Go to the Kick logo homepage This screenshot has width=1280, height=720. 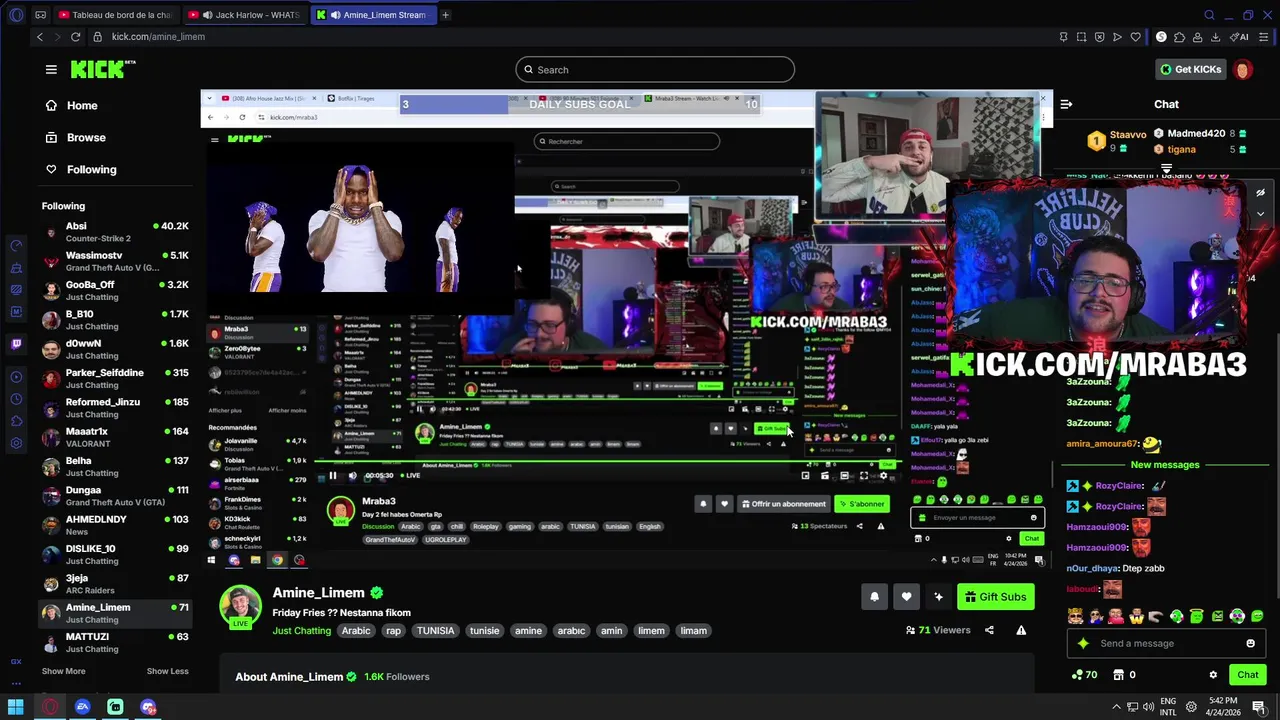[x=102, y=69]
